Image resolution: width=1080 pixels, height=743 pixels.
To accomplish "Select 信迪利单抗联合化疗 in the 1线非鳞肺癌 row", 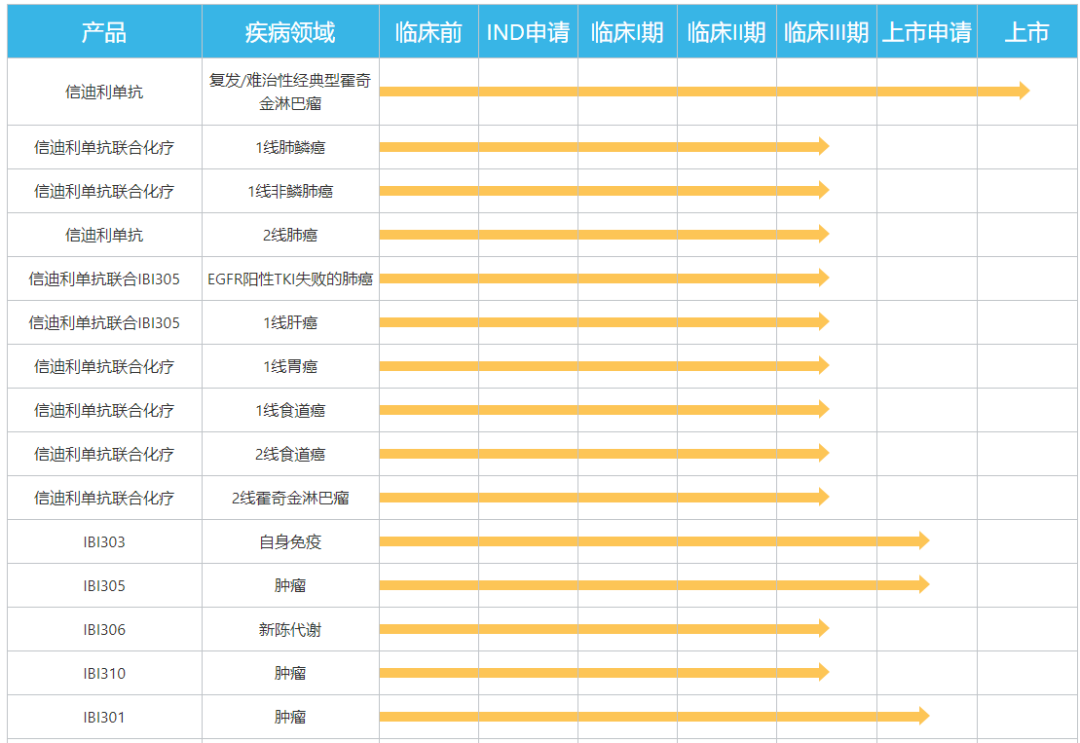I will click(x=105, y=191).
